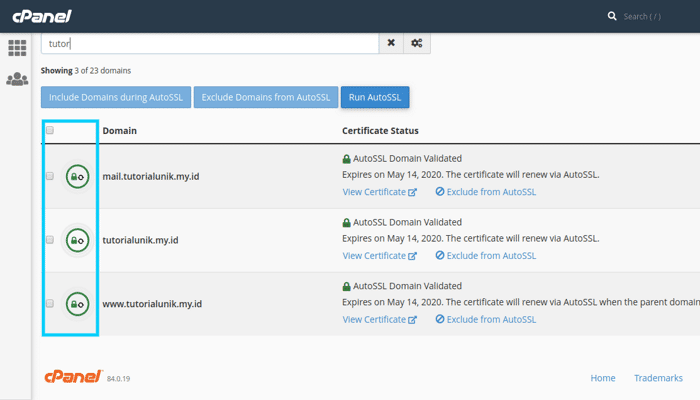Click lock status icon for tutorialunik.my.id row
Image resolution: width=700 pixels, height=400 pixels.
[78, 240]
